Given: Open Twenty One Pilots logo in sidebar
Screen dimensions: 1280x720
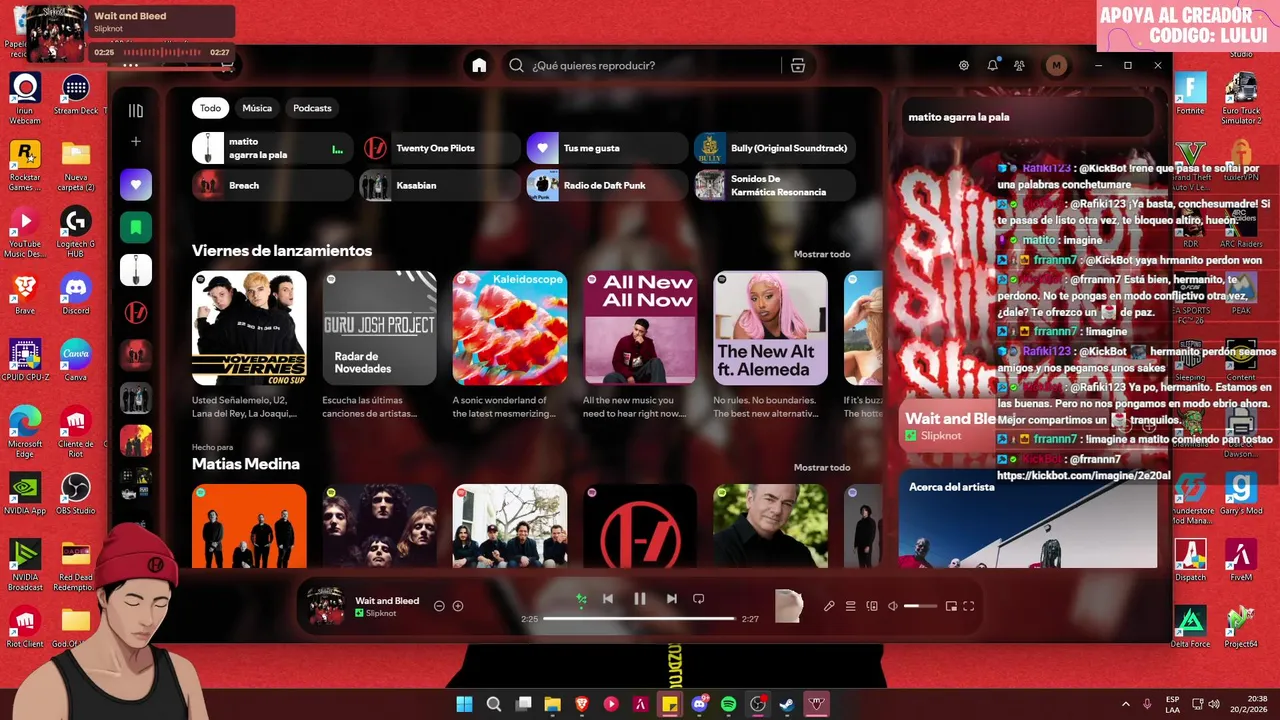Looking at the screenshot, I should click(x=136, y=312).
